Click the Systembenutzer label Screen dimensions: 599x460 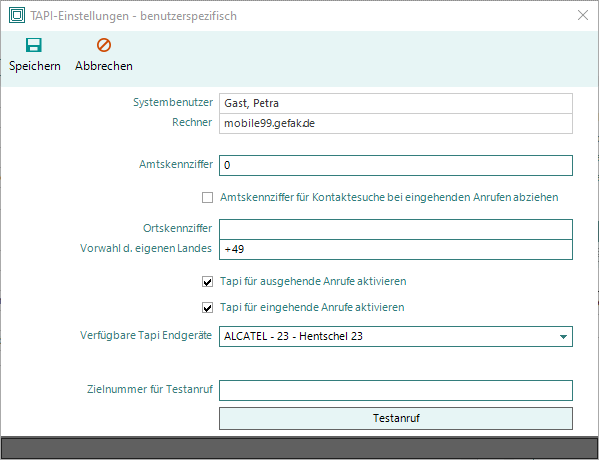coord(173,102)
